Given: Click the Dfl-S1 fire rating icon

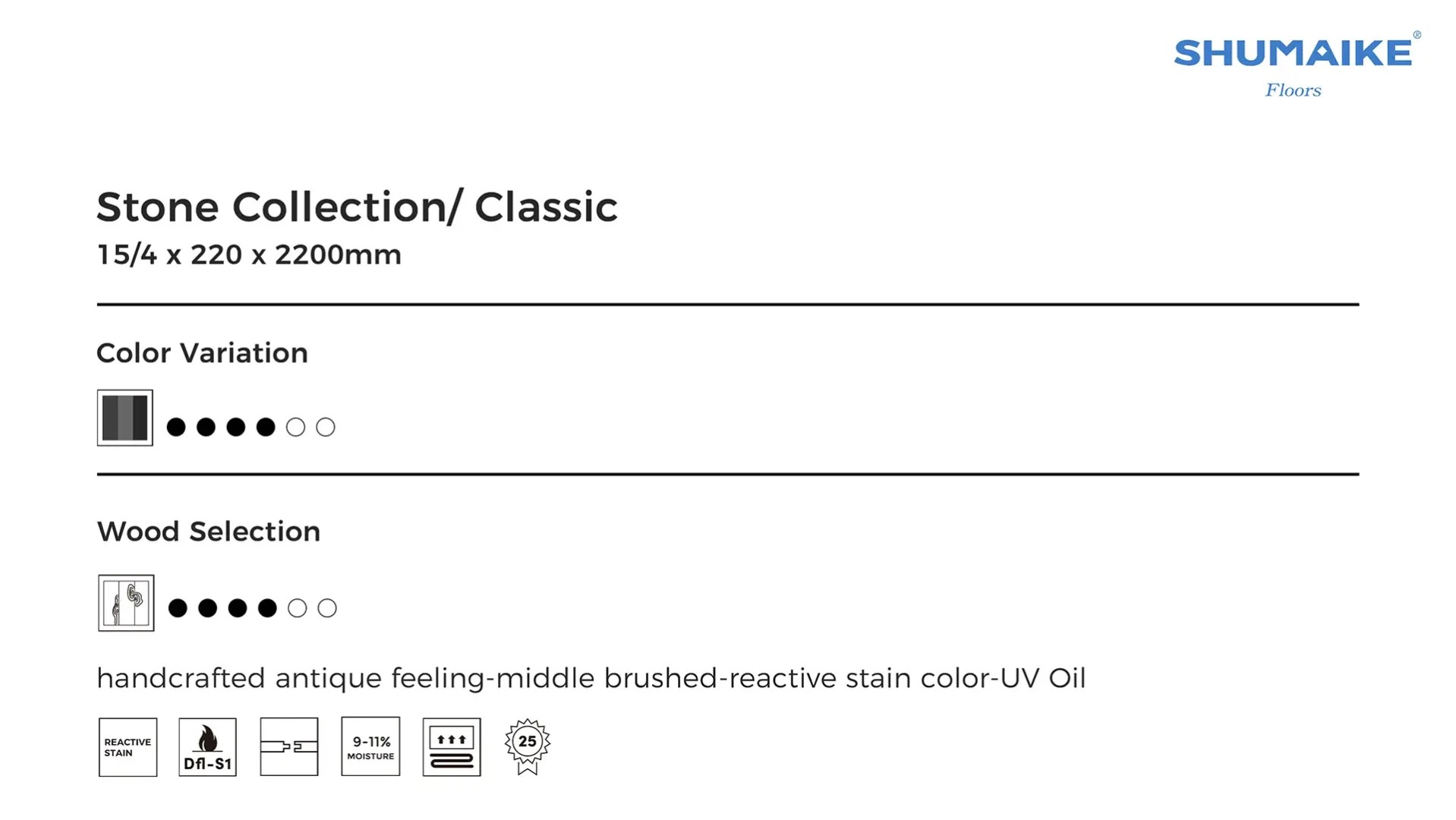Looking at the screenshot, I should pos(207,747).
